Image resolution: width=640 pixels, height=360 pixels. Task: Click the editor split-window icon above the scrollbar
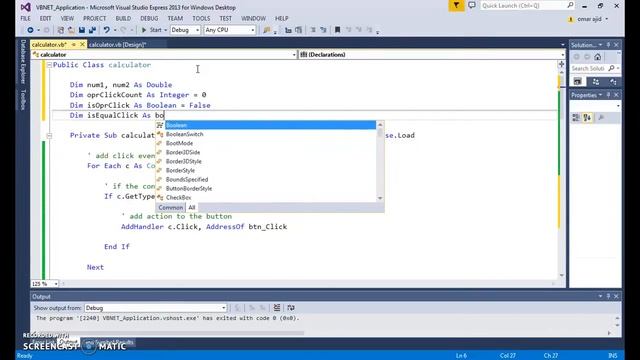tap(562, 64)
